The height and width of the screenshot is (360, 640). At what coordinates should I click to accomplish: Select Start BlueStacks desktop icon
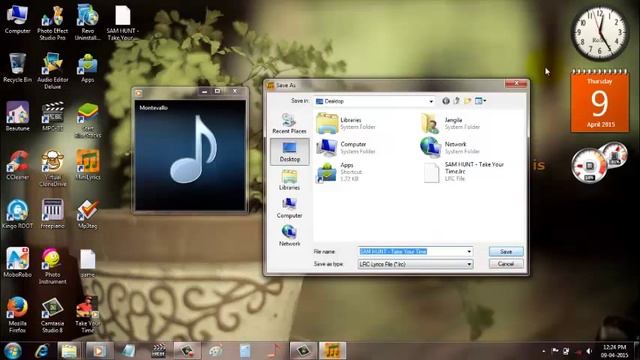click(x=87, y=120)
